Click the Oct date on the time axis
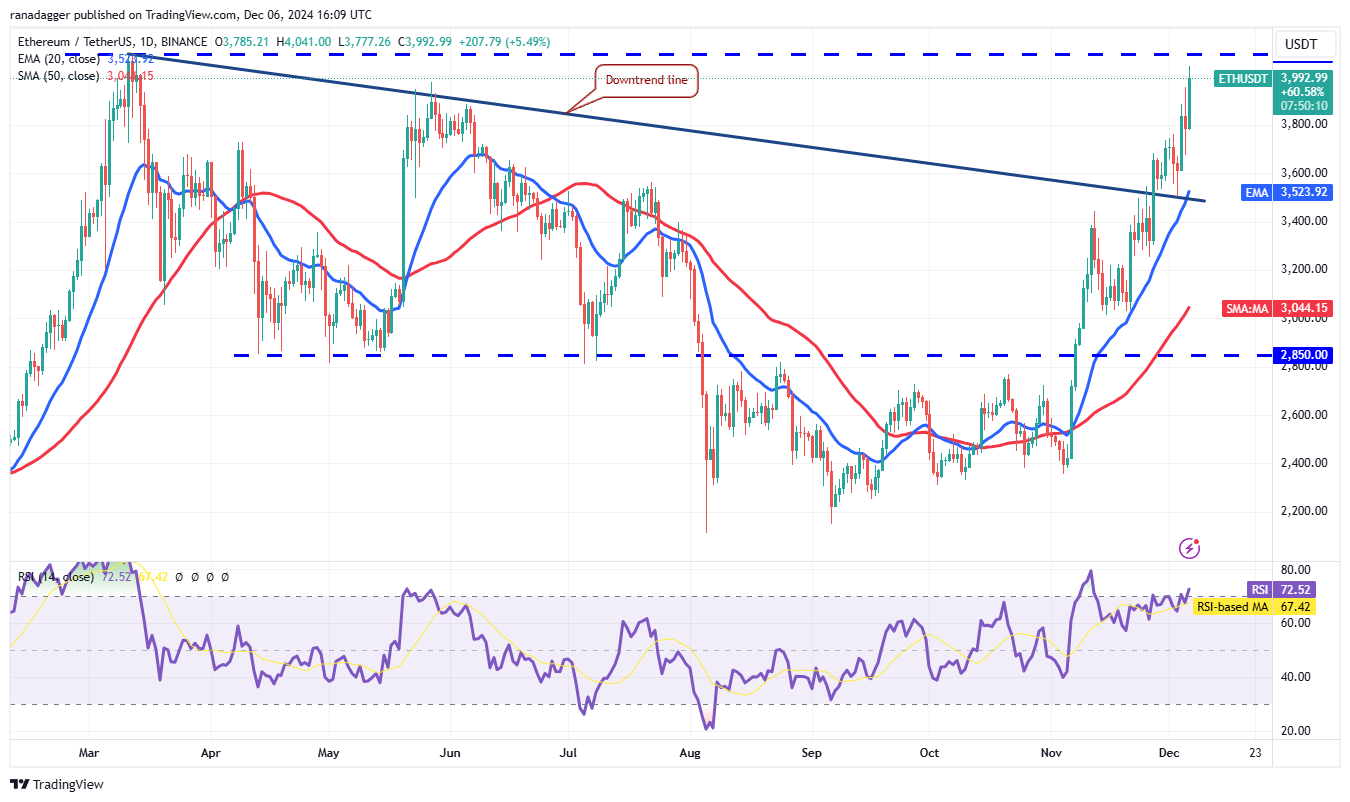Image resolution: width=1350 pixels, height=802 pixels. (x=930, y=752)
